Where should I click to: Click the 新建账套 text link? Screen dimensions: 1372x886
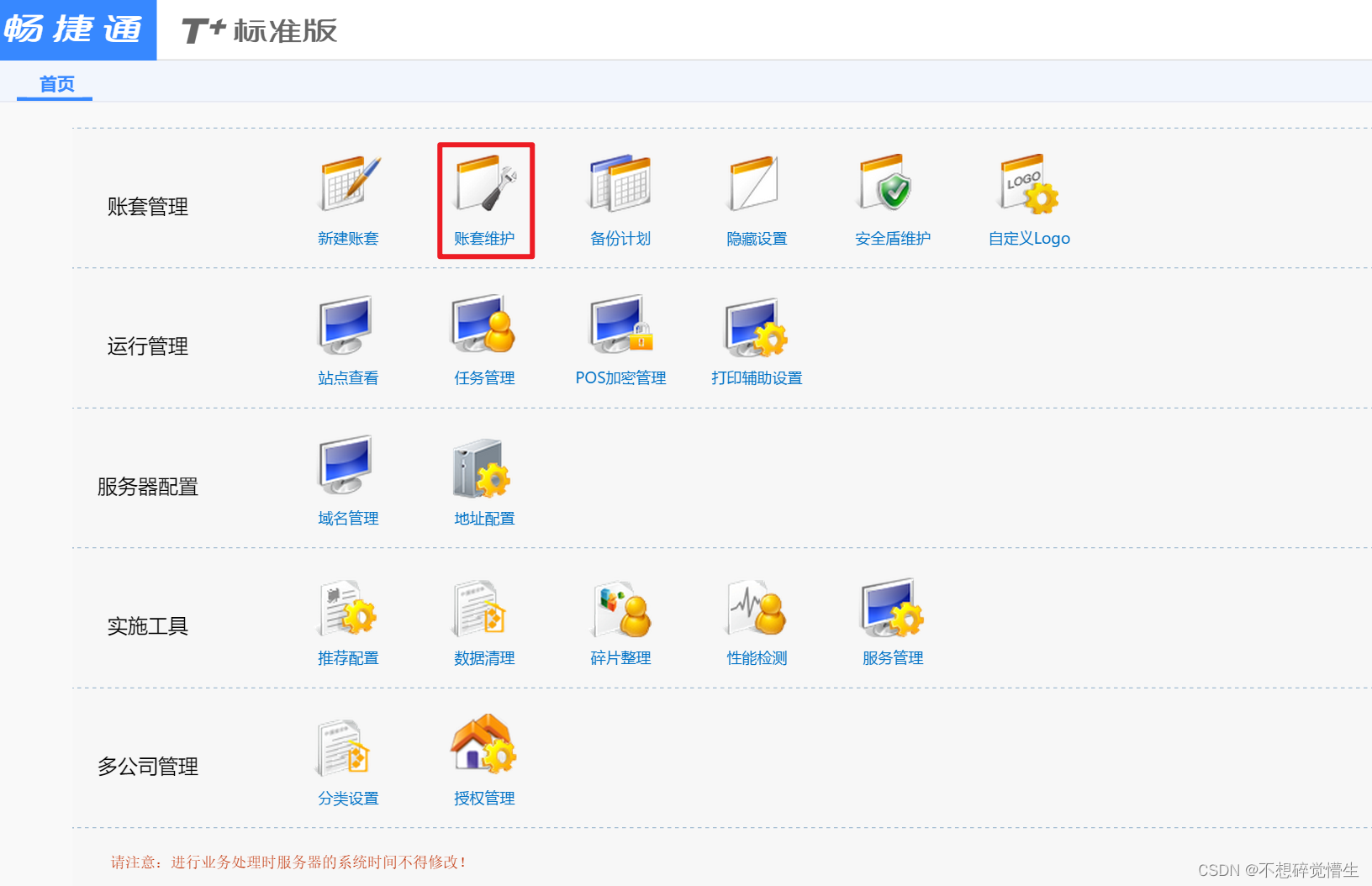click(x=348, y=239)
